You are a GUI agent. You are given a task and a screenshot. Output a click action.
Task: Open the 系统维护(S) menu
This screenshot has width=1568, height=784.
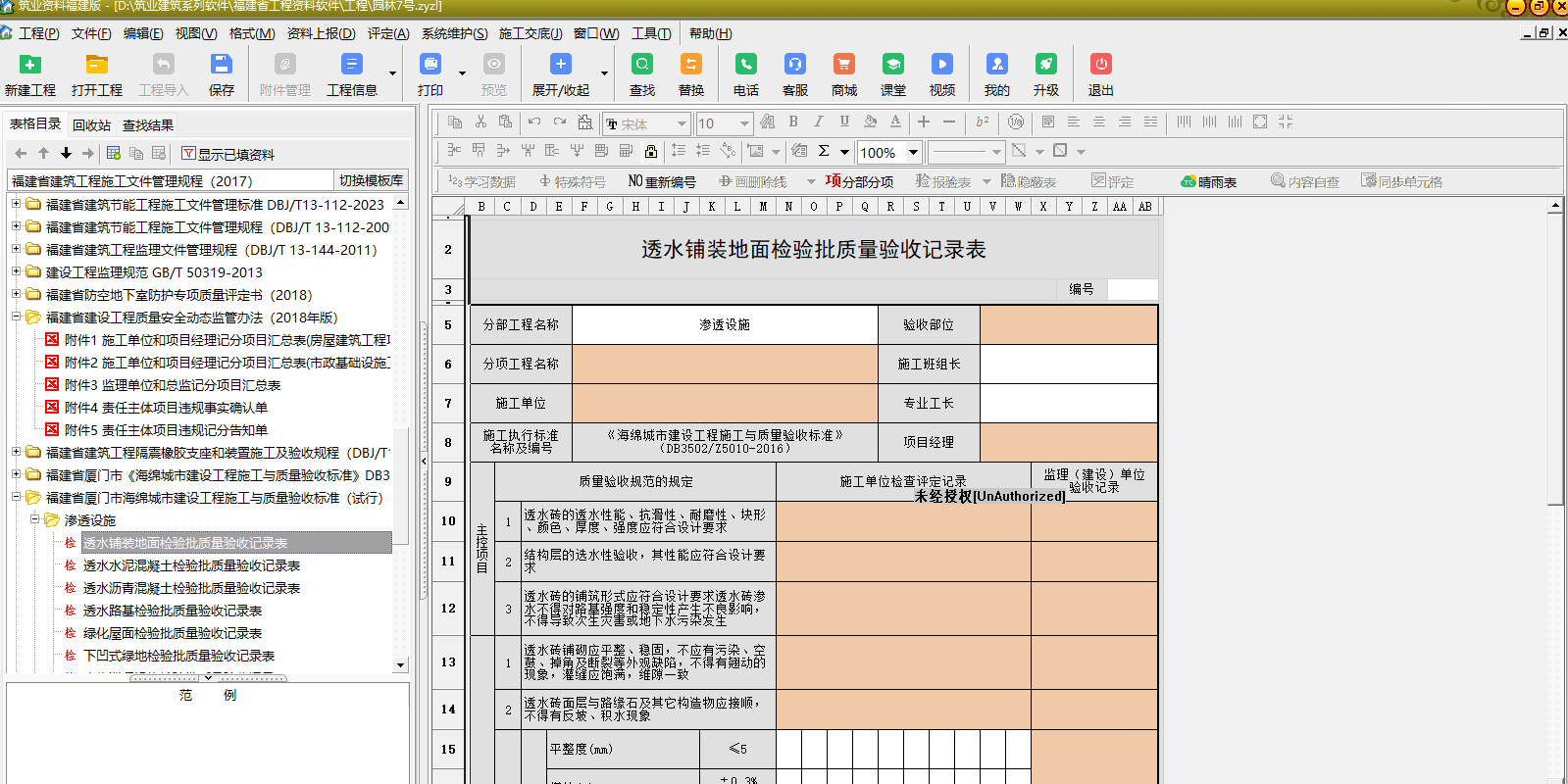point(454,33)
